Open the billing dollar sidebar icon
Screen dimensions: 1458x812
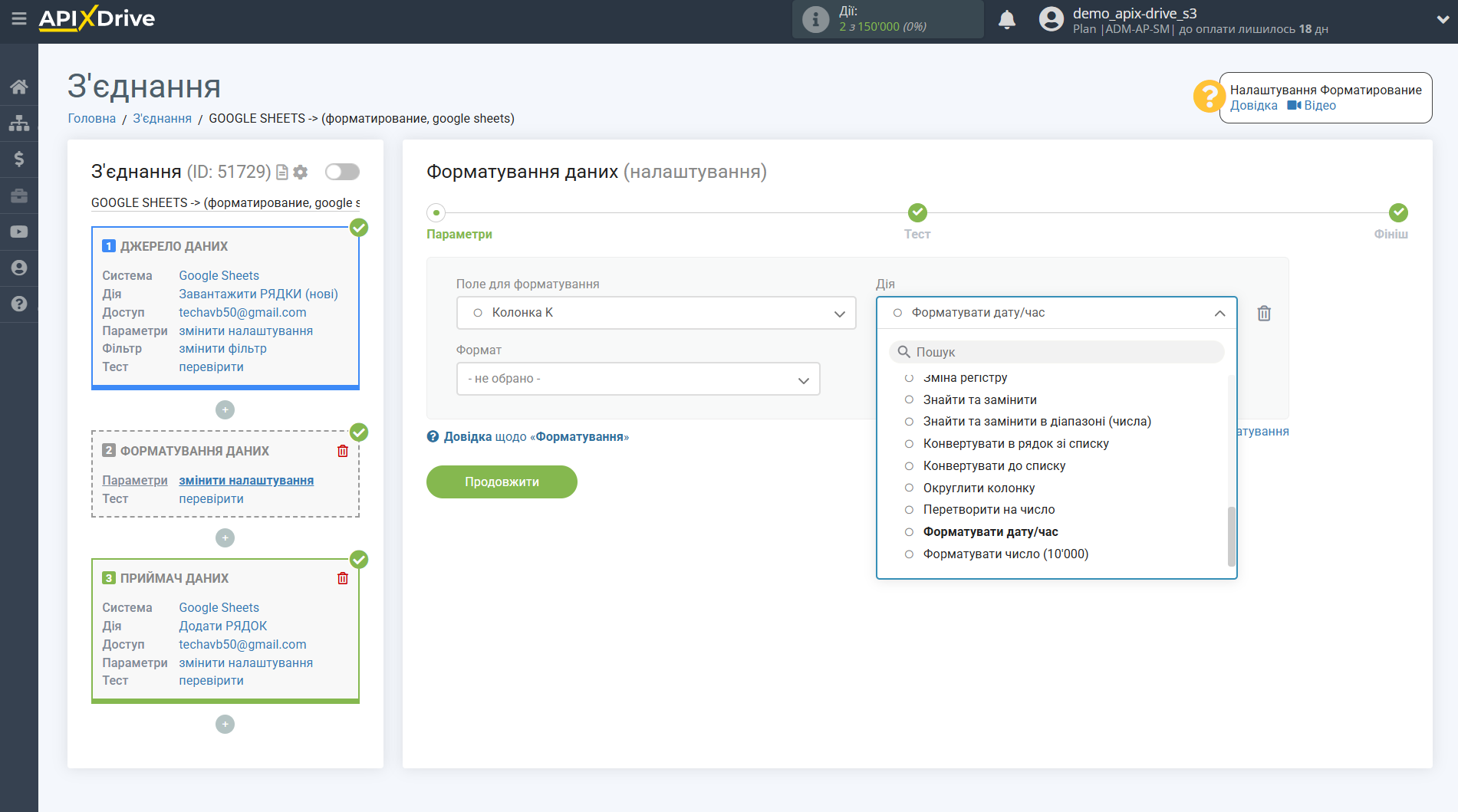point(19,159)
